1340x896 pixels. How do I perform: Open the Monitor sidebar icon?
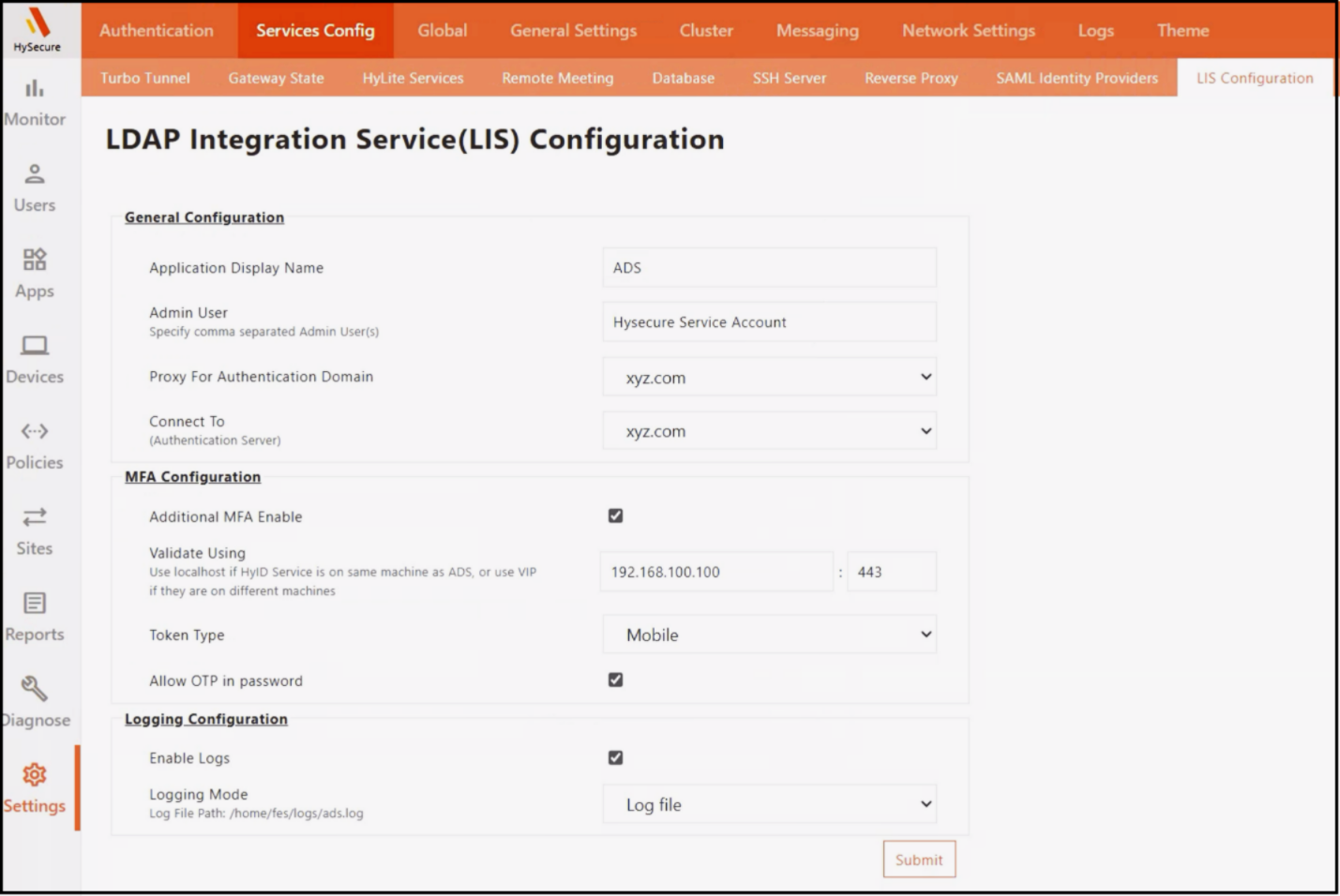(35, 89)
